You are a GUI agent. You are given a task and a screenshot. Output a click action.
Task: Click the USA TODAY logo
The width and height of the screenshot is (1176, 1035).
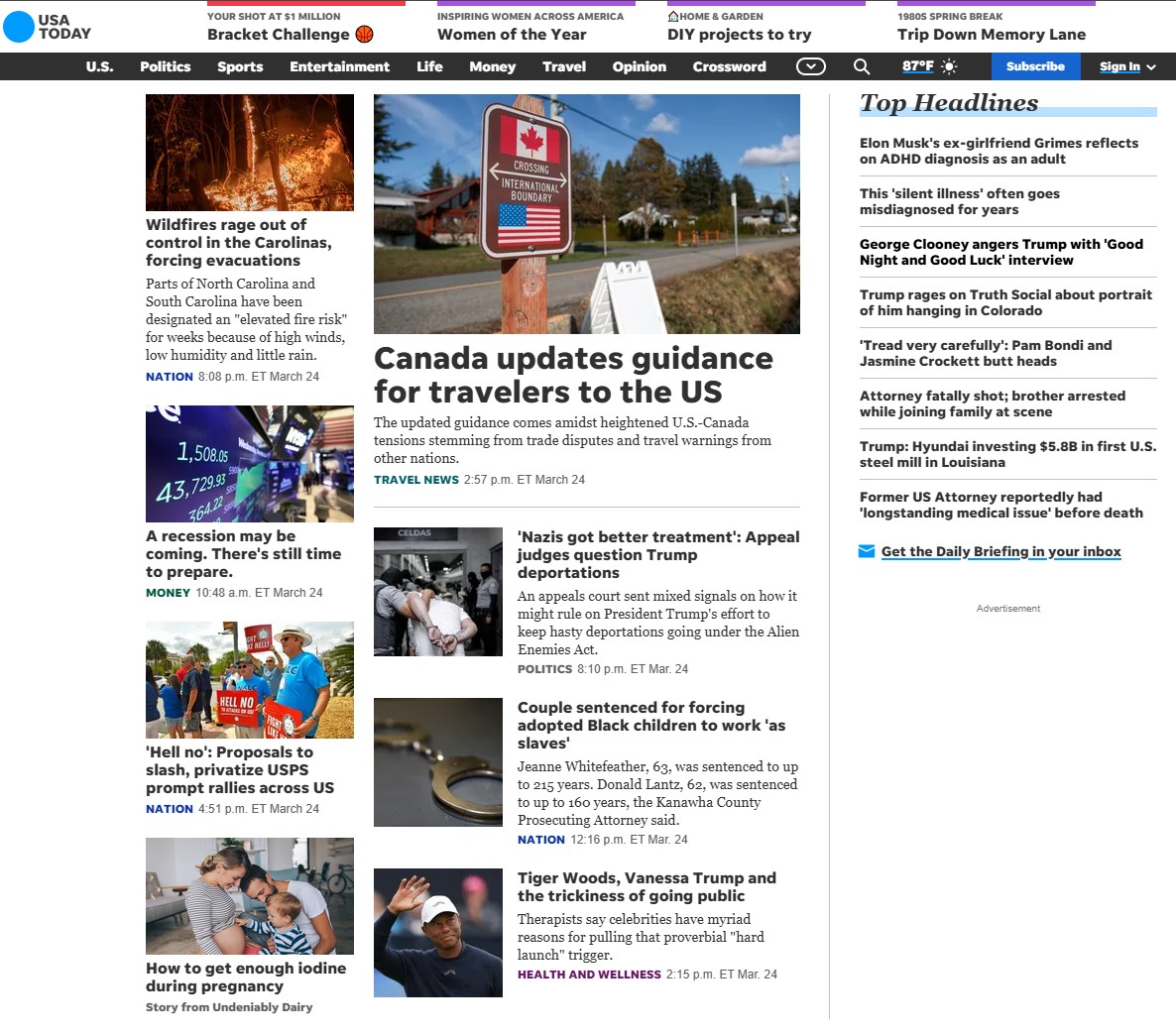coord(48,26)
